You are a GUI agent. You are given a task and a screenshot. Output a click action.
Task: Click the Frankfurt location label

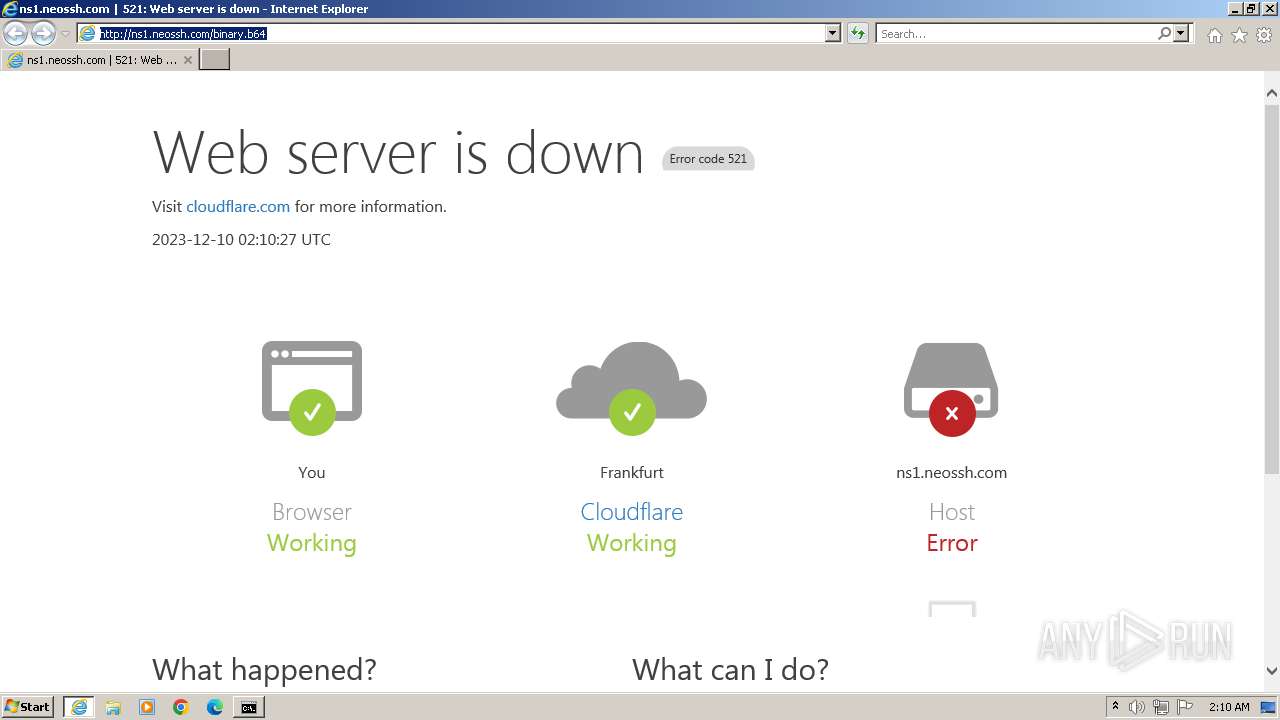click(x=632, y=472)
